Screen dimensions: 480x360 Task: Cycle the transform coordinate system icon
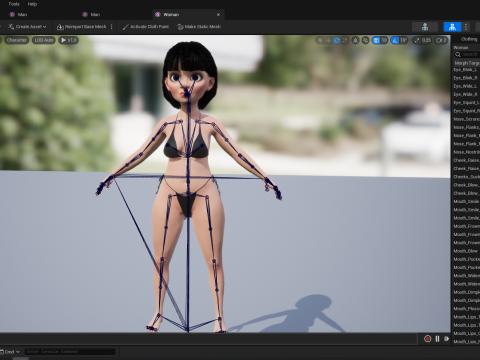click(356, 40)
